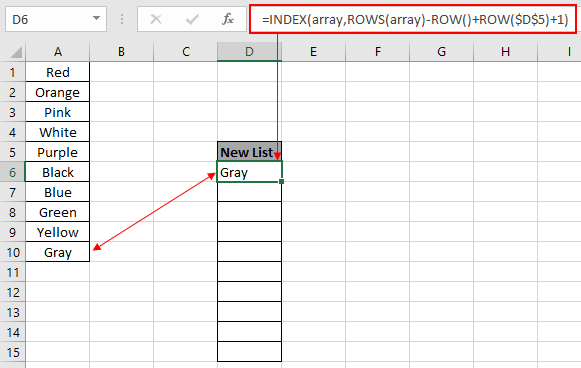Click the Enter checkmark formula icon
The image size is (581, 368).
click(192, 19)
